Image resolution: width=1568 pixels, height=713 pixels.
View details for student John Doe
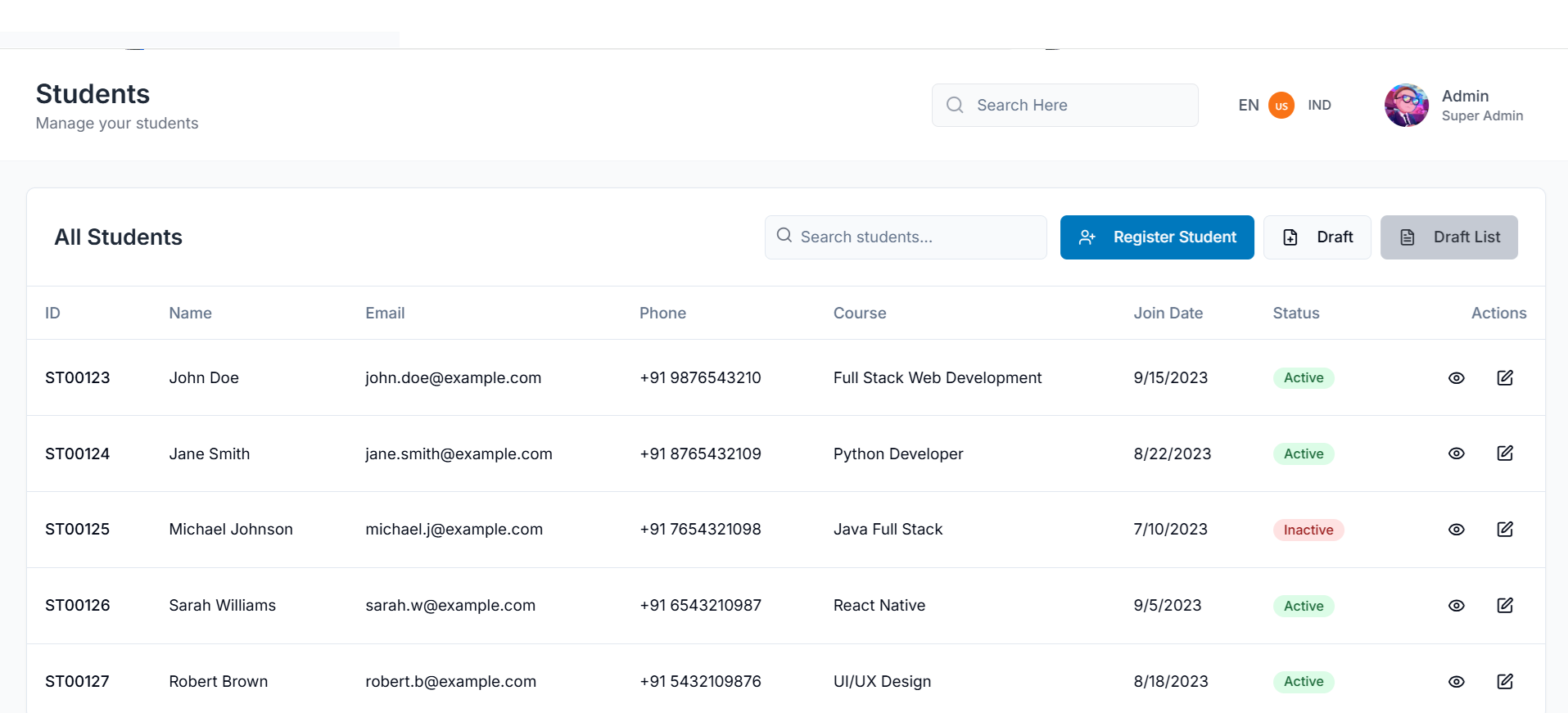tap(1456, 378)
